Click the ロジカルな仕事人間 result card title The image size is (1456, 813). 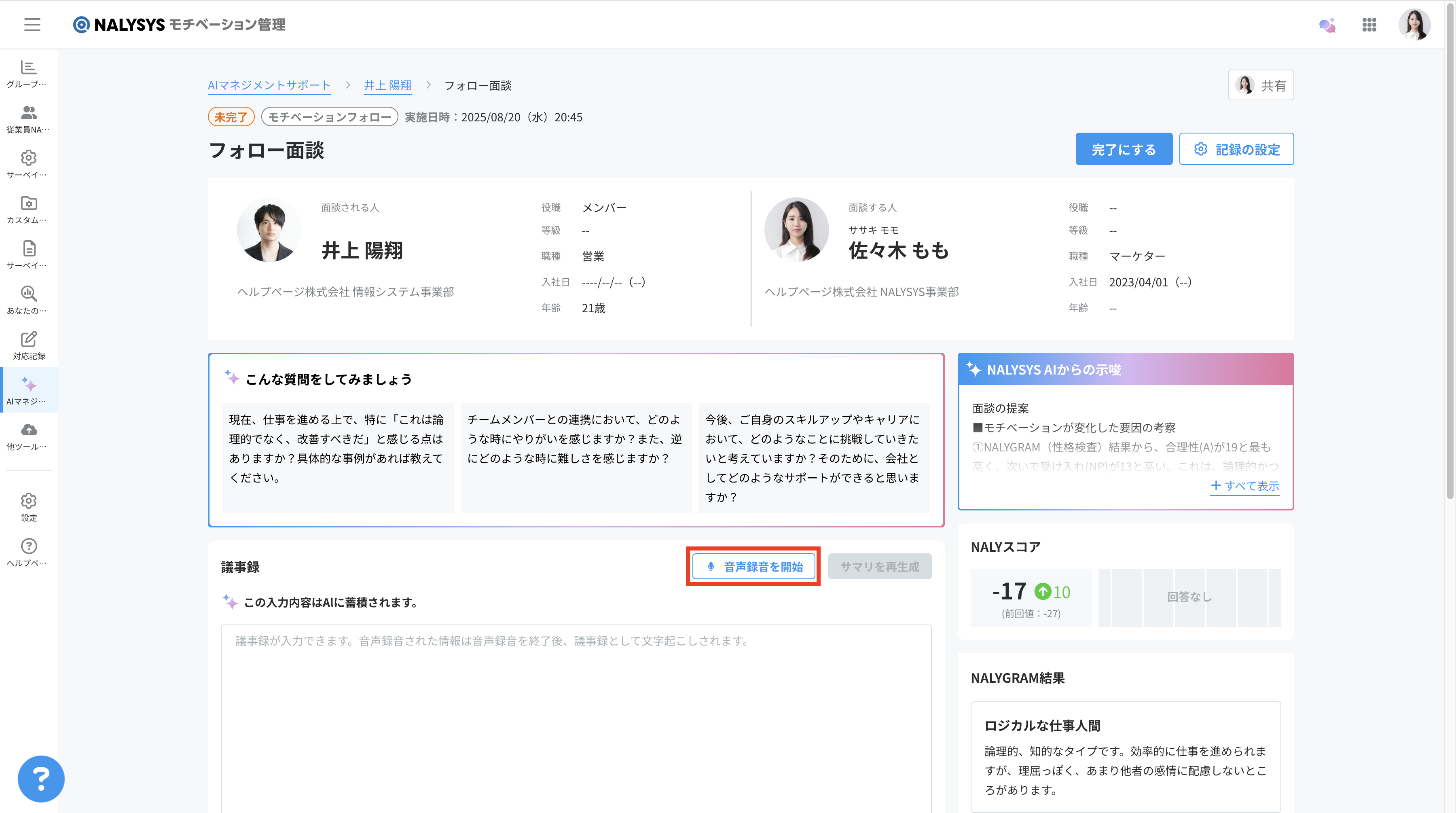point(1043,725)
